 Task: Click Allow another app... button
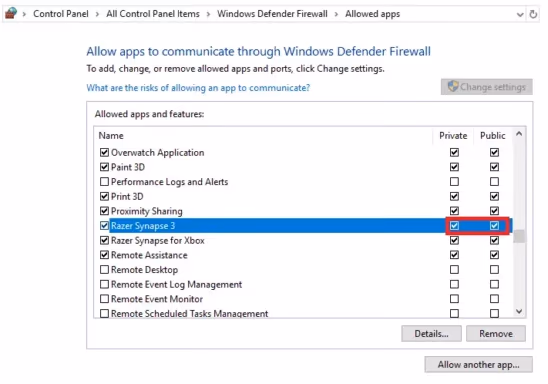(x=479, y=365)
